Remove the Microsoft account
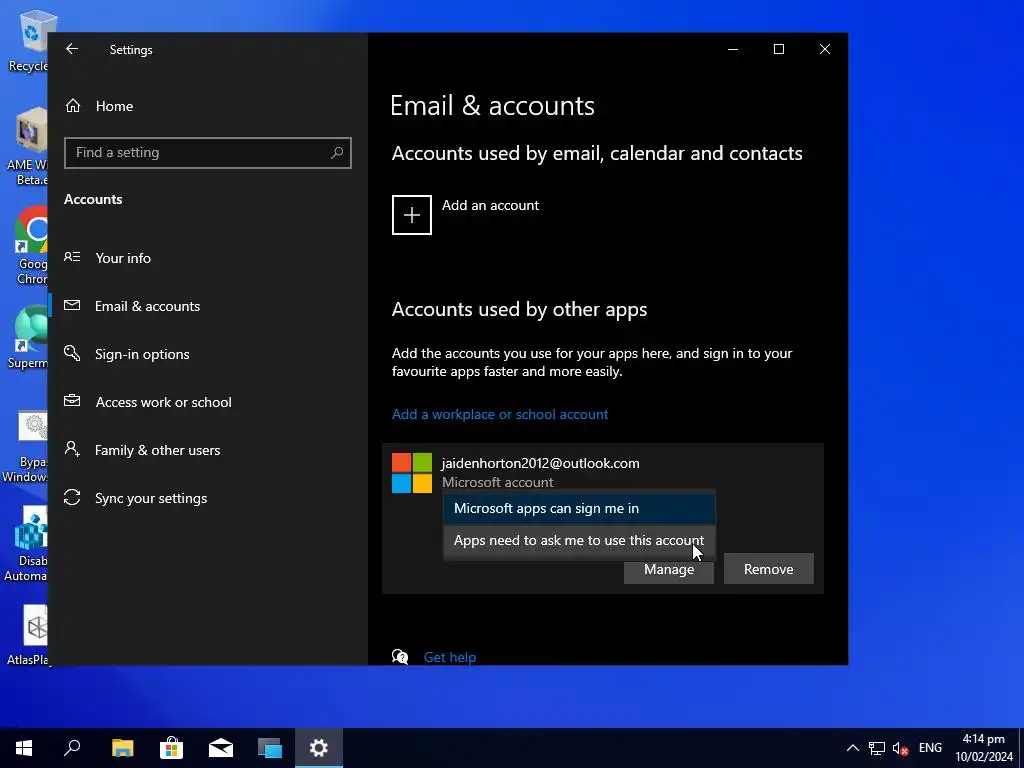 click(769, 569)
